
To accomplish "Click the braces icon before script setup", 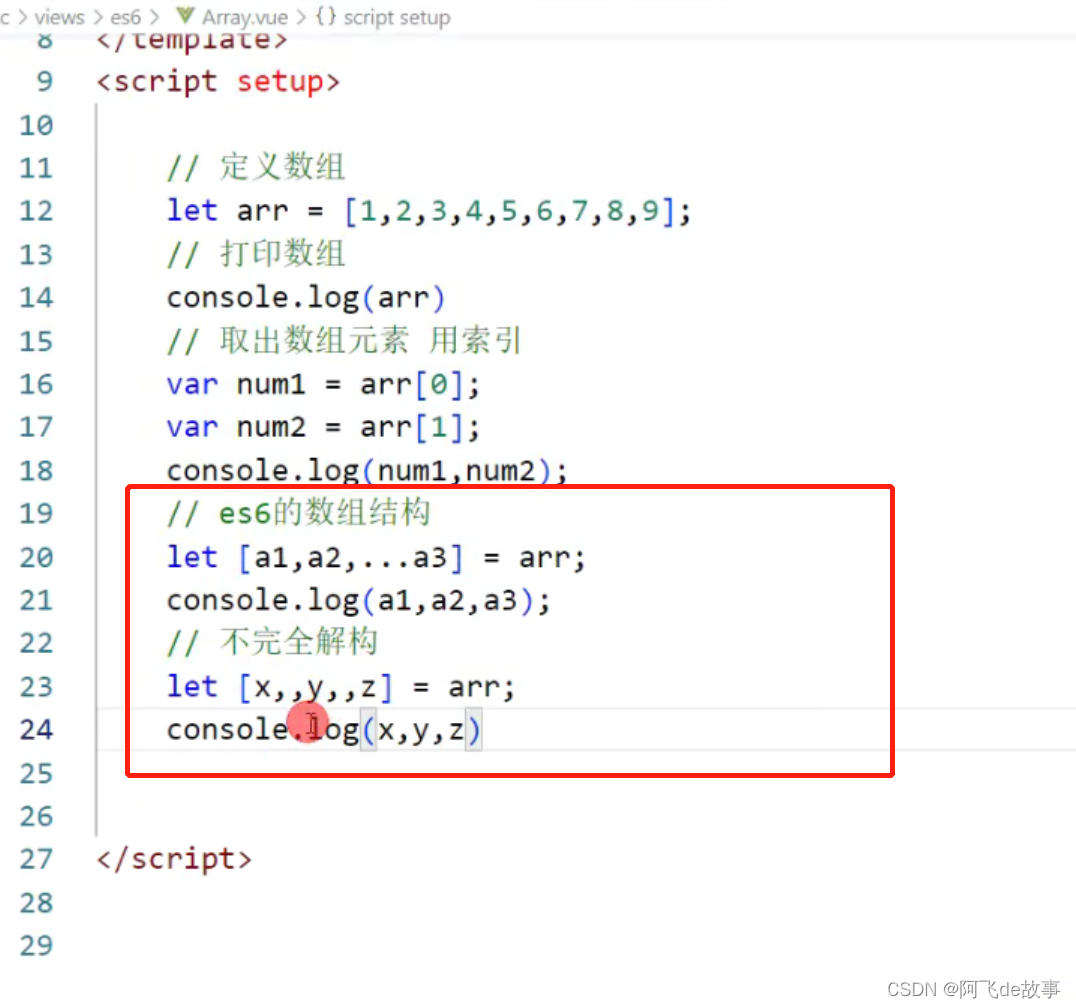I will pyautogui.click(x=326, y=16).
